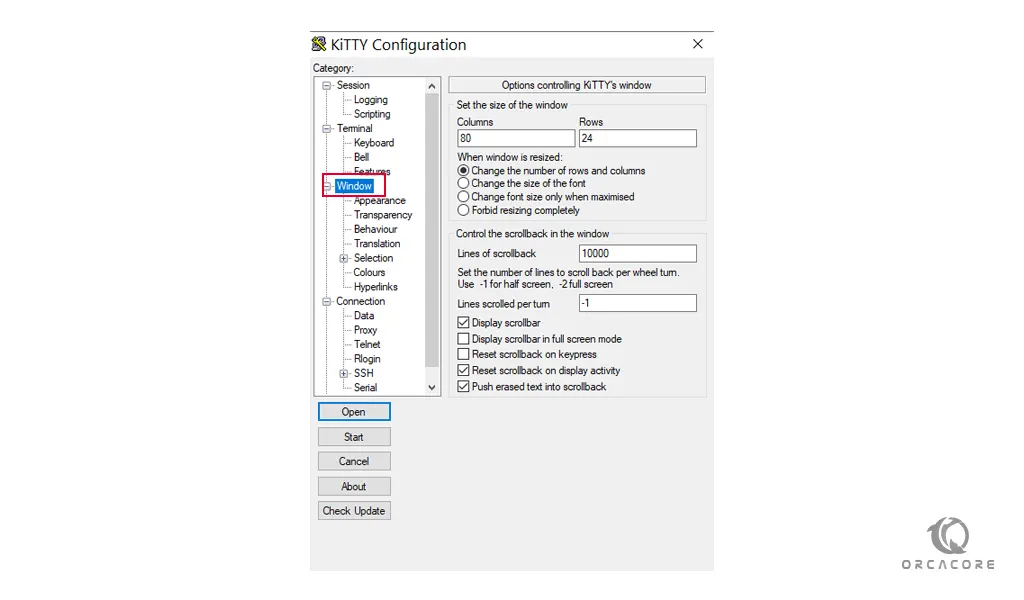The height and width of the screenshot is (600, 1024).
Task: Click the About button
Action: [354, 486]
